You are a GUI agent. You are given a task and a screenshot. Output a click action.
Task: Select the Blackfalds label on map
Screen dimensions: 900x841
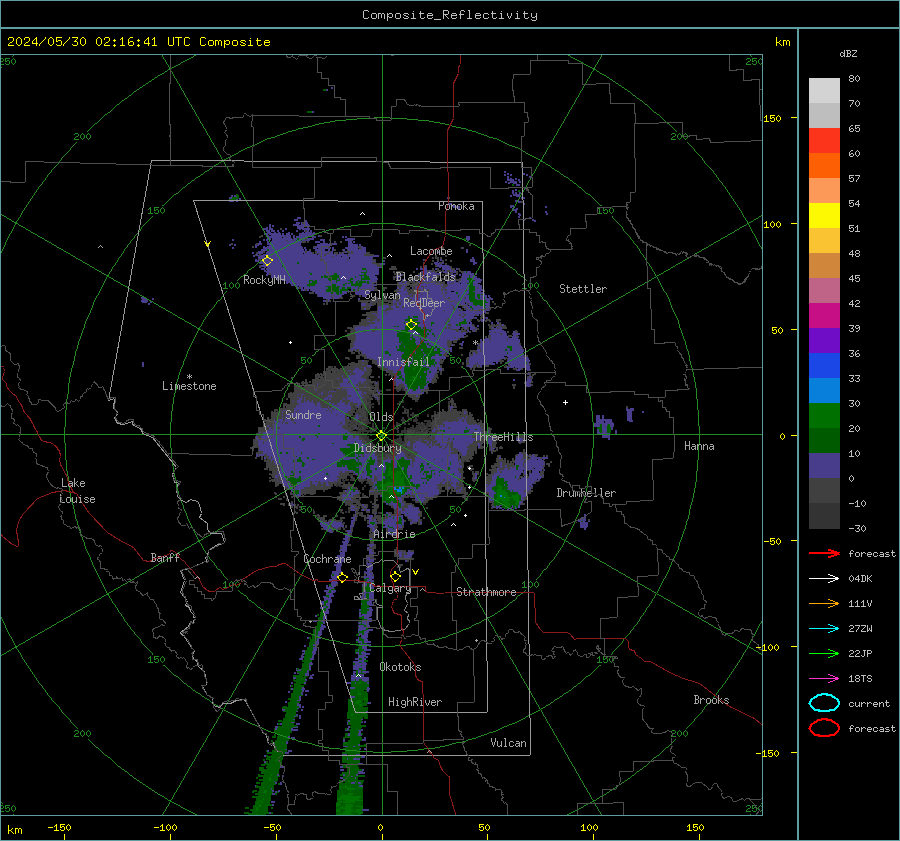[x=425, y=277]
